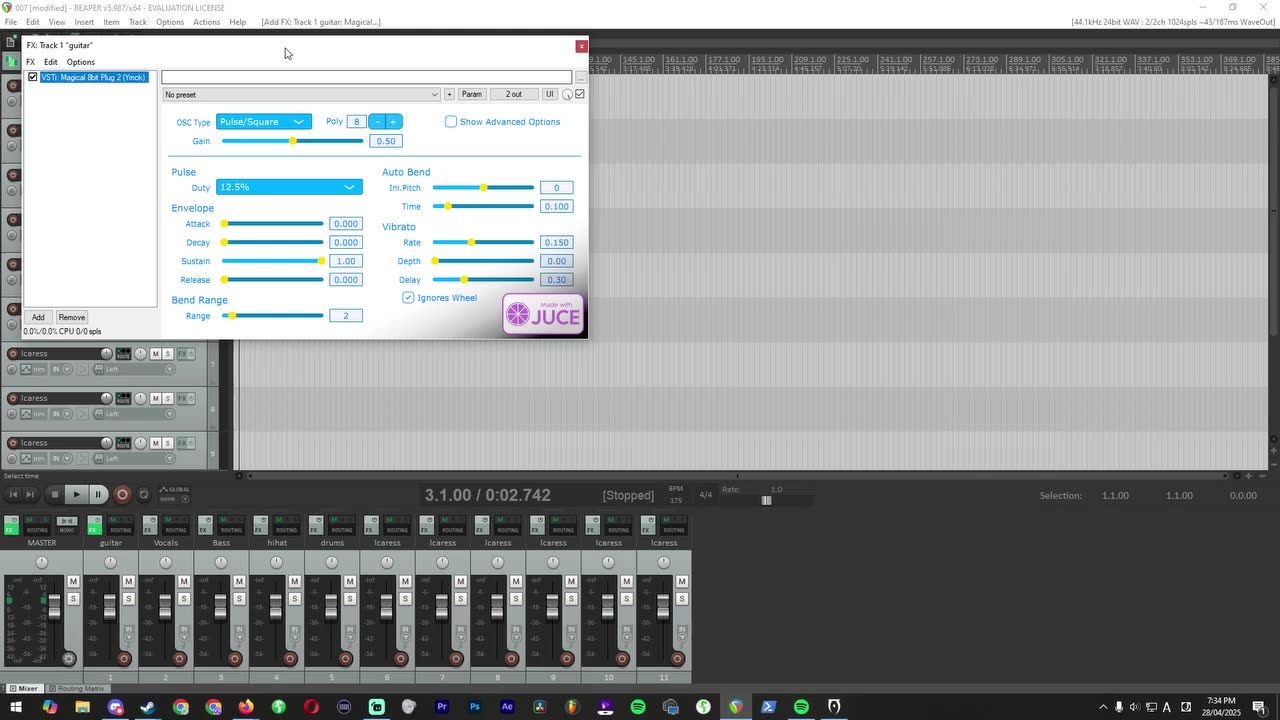Mute the master channel in mixer
This screenshot has width=1280, height=720.
73,581
